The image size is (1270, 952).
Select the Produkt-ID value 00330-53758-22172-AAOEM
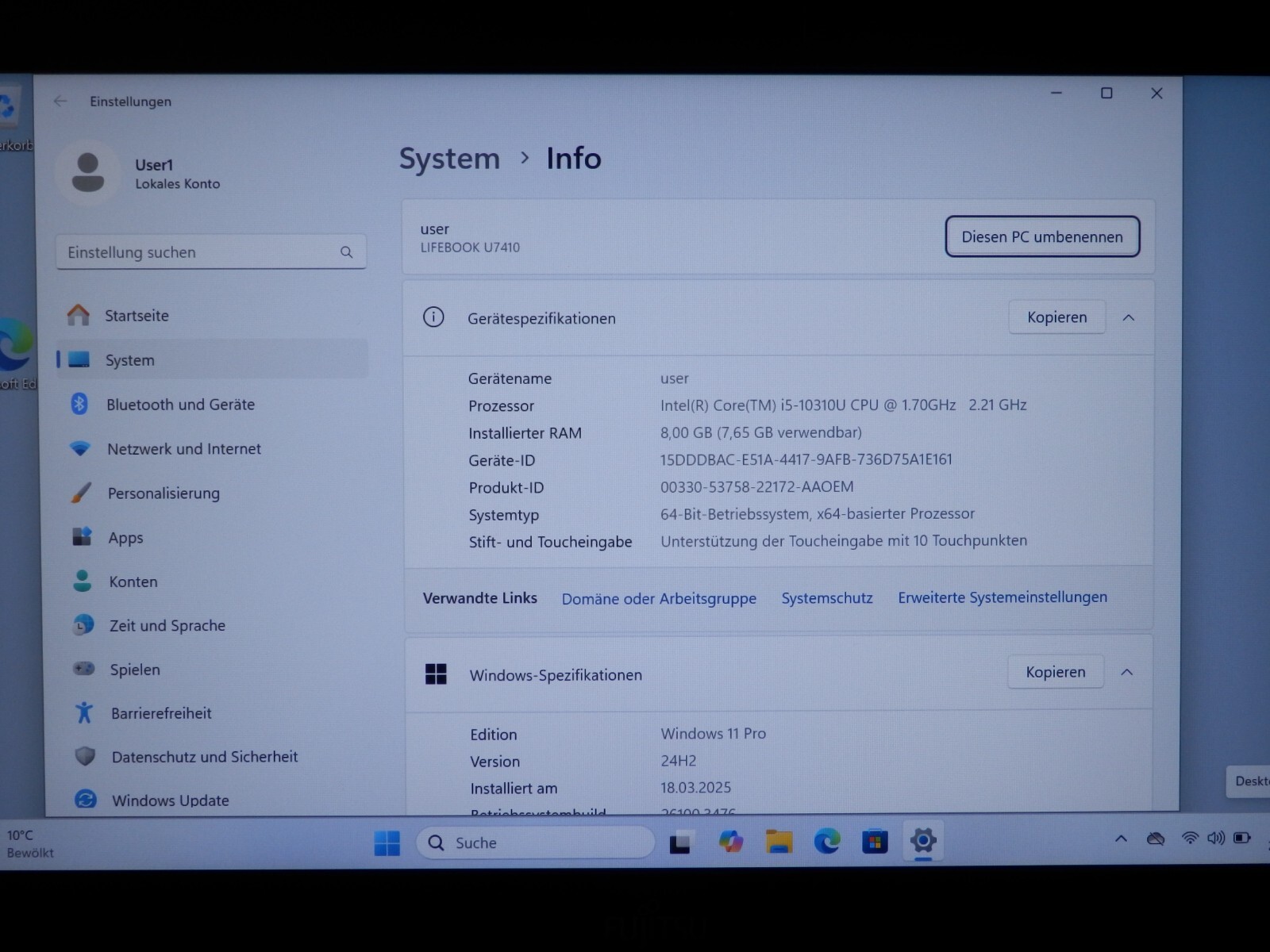coord(756,486)
